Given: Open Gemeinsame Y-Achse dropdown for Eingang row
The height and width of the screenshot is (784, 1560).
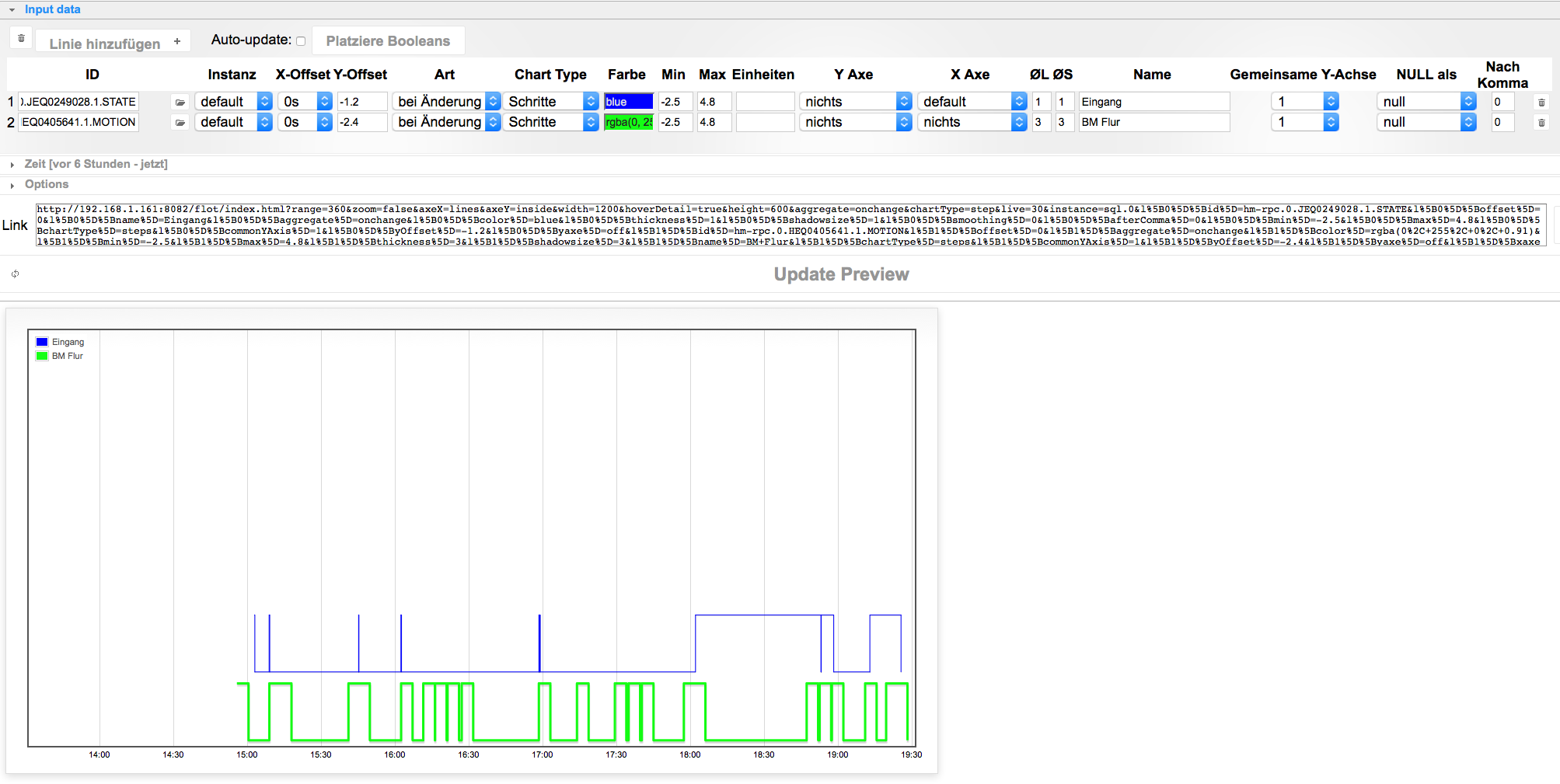Looking at the screenshot, I should coord(1305,102).
